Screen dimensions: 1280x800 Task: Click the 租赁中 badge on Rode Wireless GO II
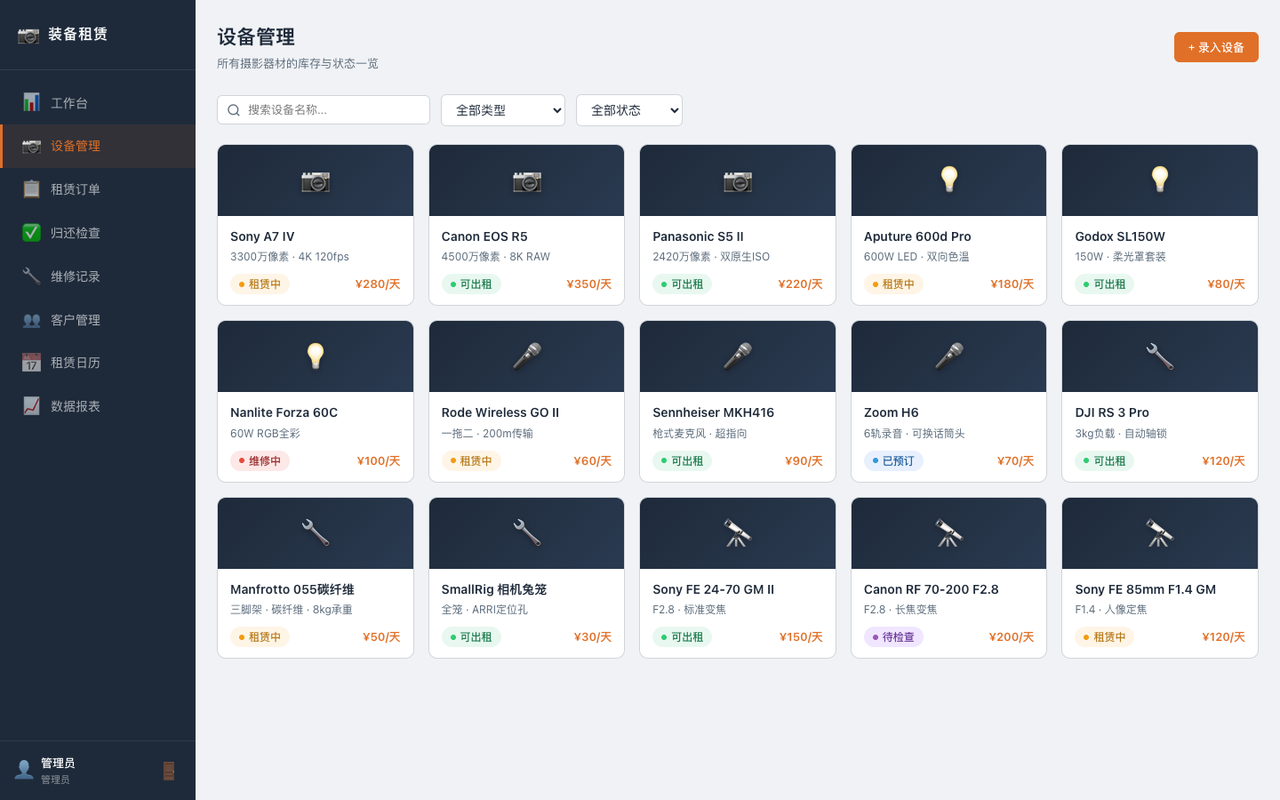[x=471, y=461]
